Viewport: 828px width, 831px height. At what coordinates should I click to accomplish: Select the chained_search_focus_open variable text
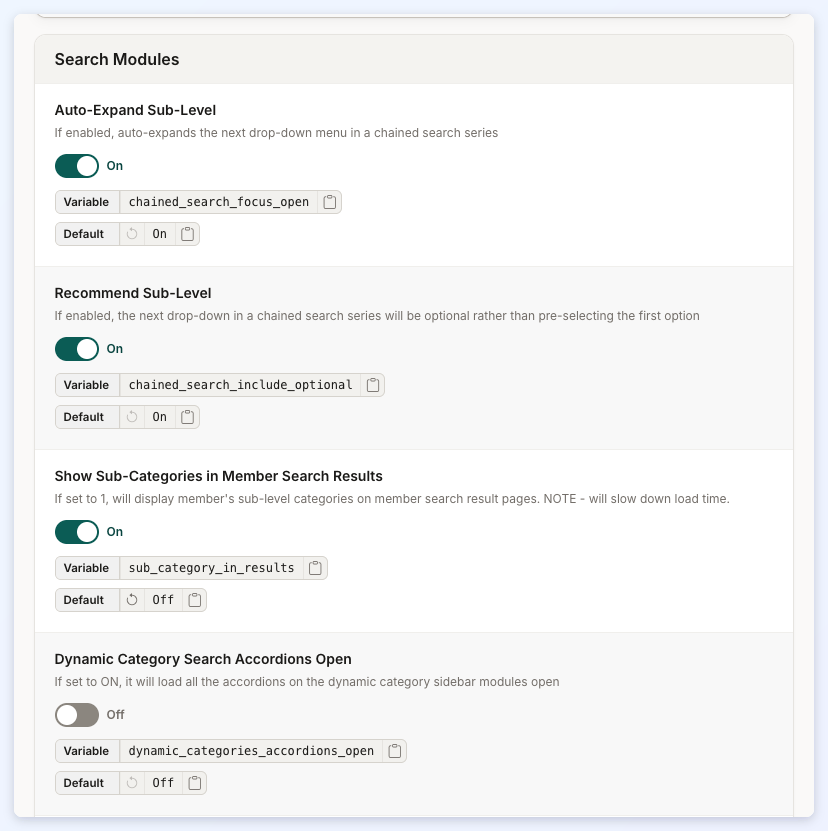218,202
